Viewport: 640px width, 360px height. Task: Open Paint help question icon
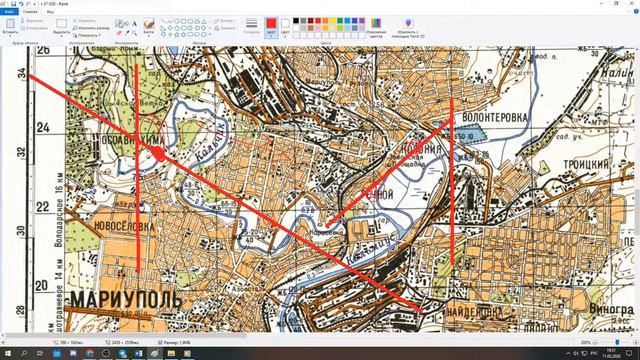pos(636,11)
